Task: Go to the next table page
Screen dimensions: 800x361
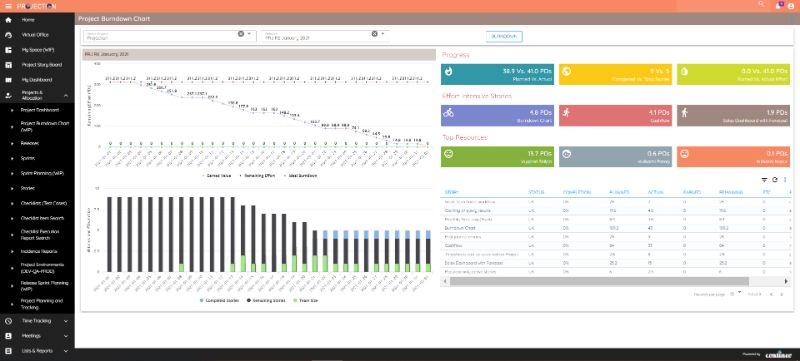Action: point(782,294)
